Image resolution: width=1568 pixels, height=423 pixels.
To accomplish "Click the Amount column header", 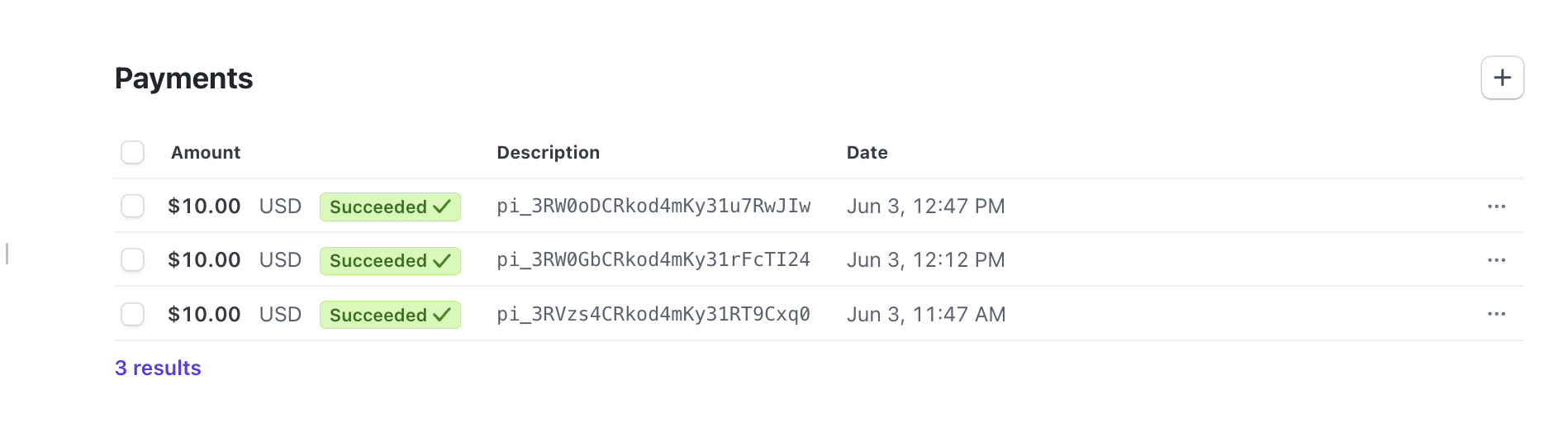I will [x=205, y=153].
